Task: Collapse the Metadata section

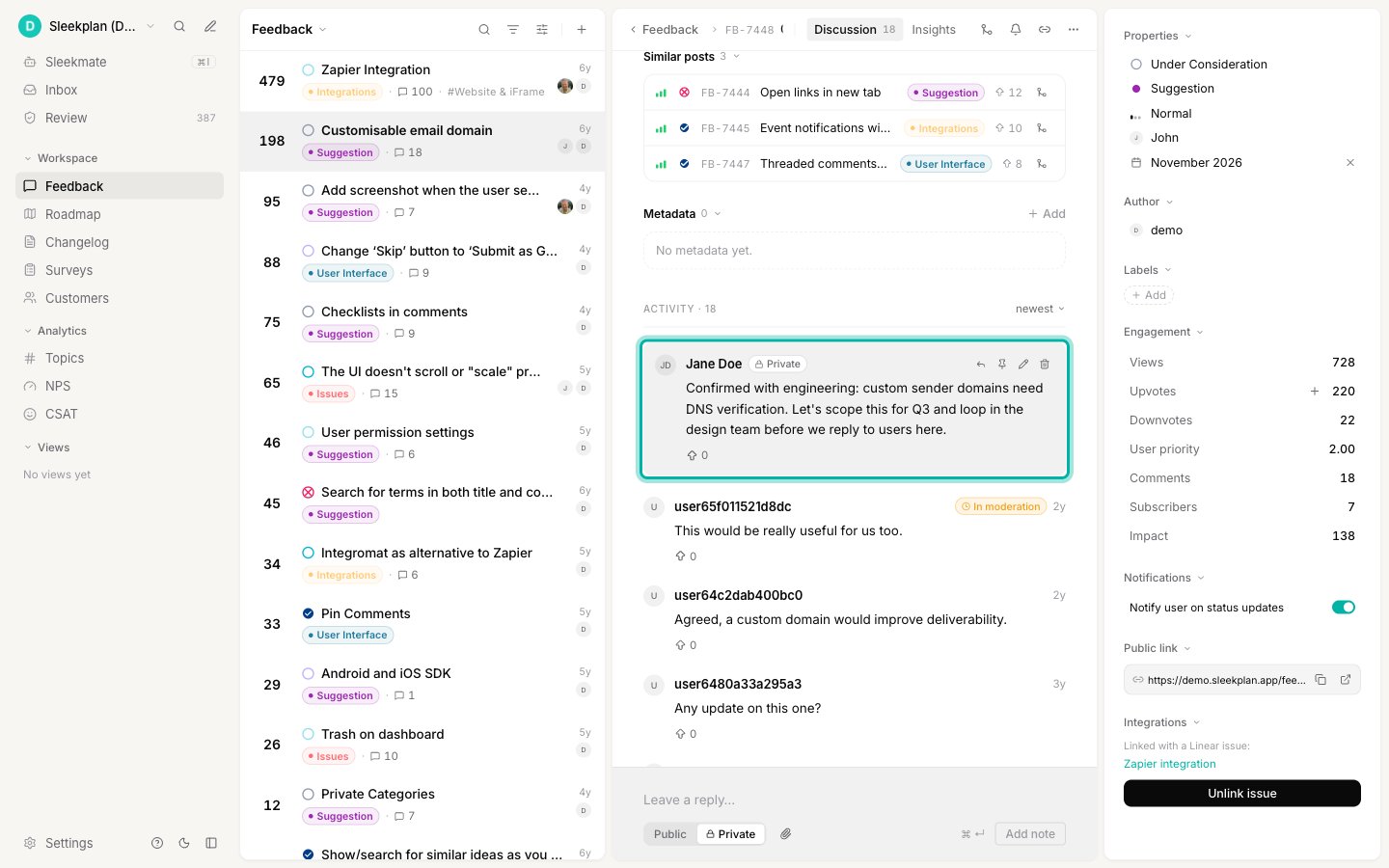Action: pyautogui.click(x=682, y=214)
